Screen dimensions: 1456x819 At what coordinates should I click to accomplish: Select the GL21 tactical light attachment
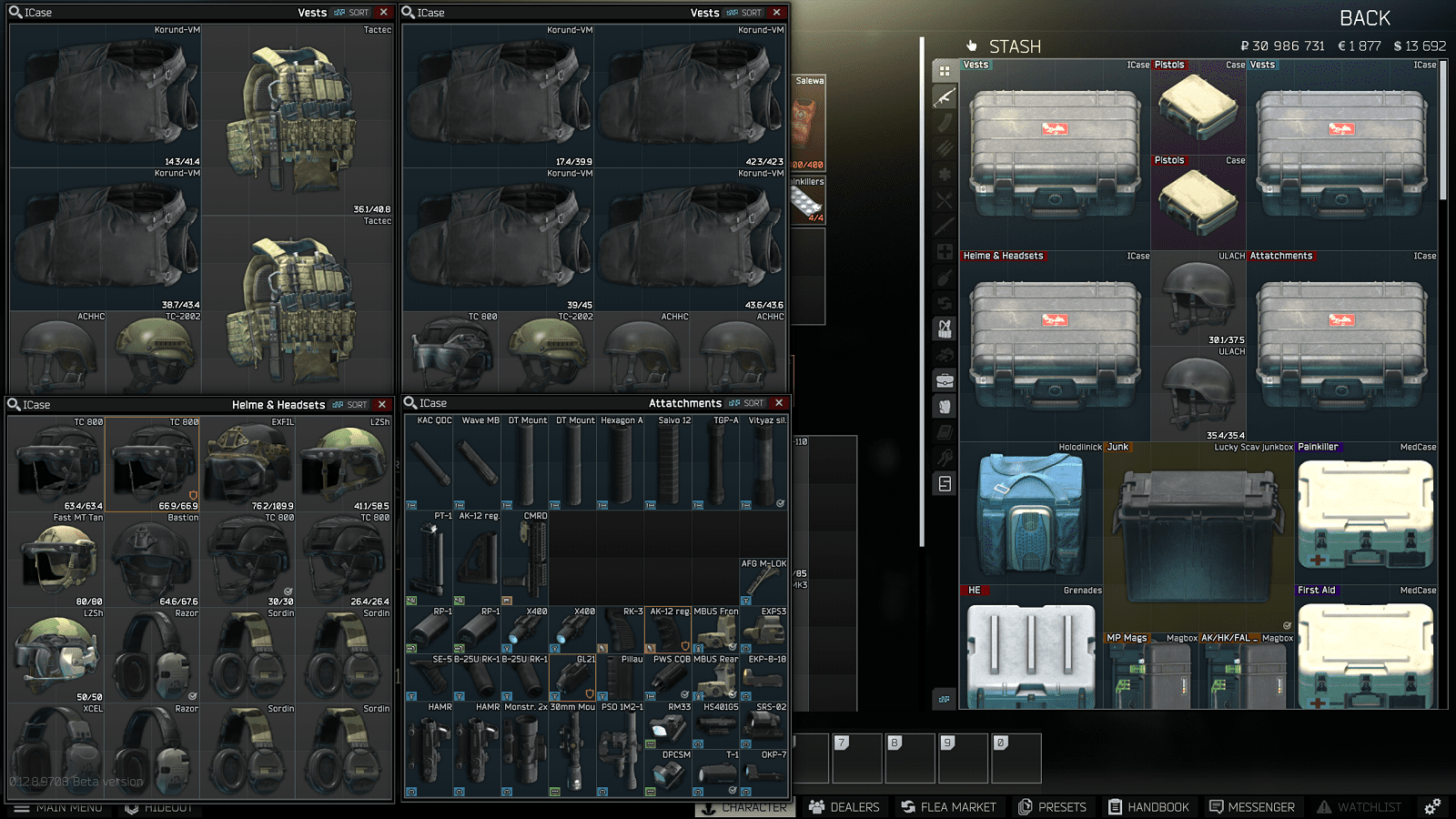(x=573, y=677)
